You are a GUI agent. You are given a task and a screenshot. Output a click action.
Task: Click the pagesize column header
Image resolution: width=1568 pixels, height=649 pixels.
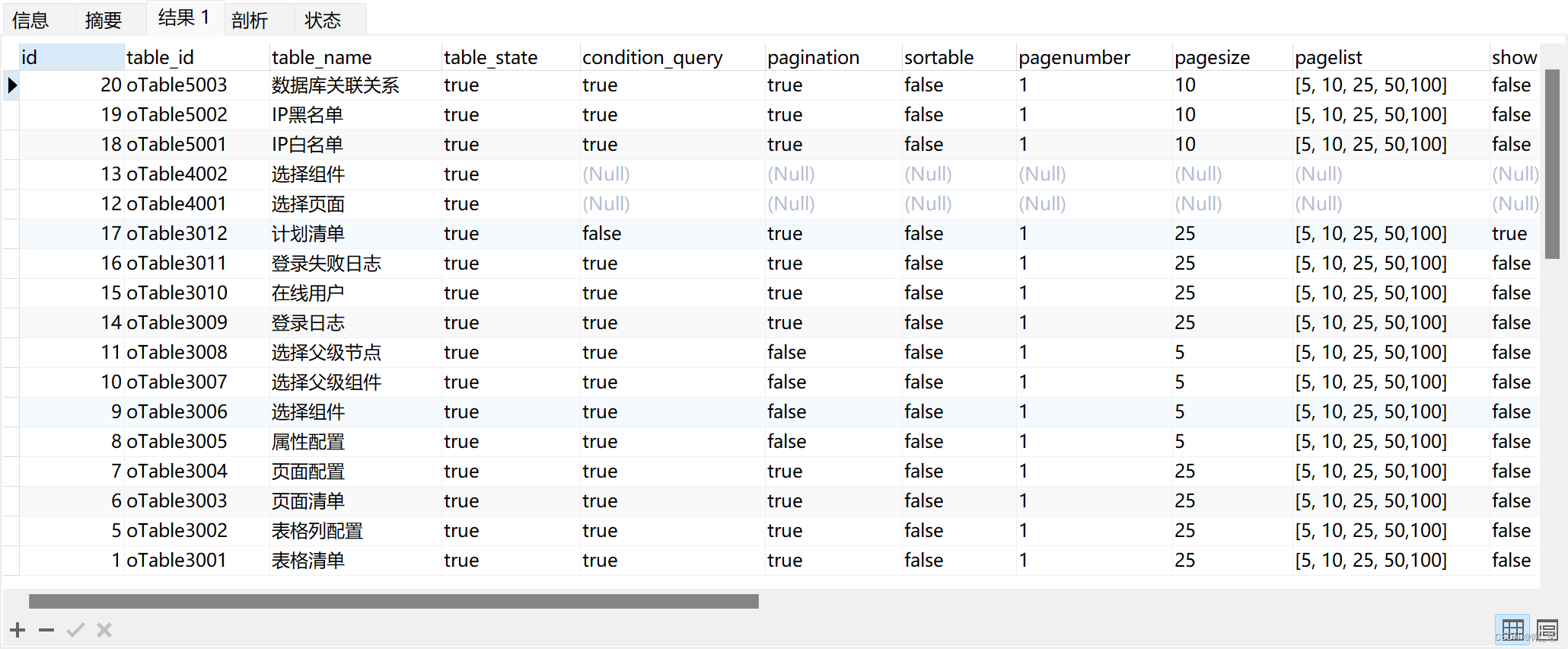[1232, 57]
